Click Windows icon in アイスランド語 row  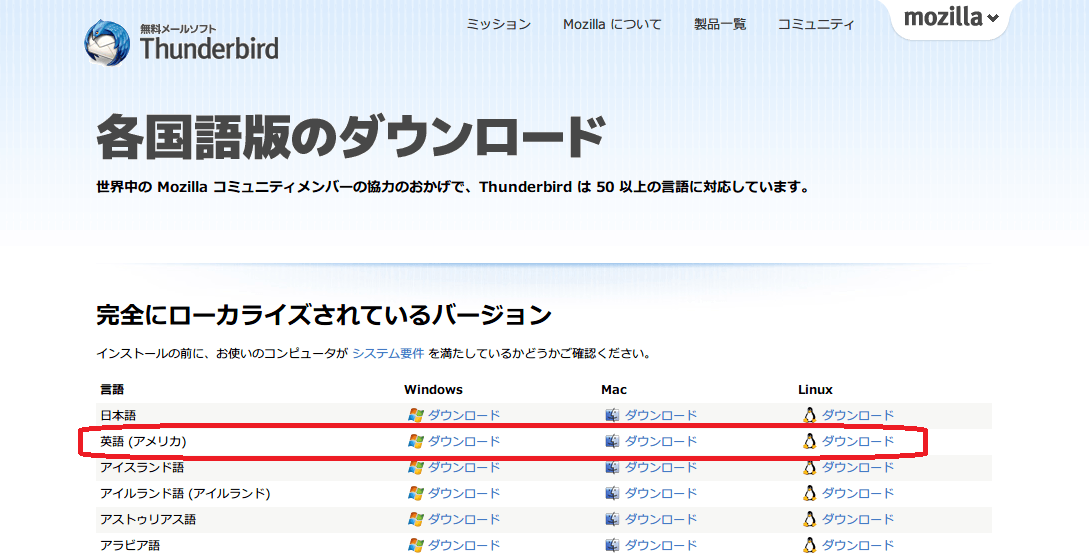click(x=415, y=467)
